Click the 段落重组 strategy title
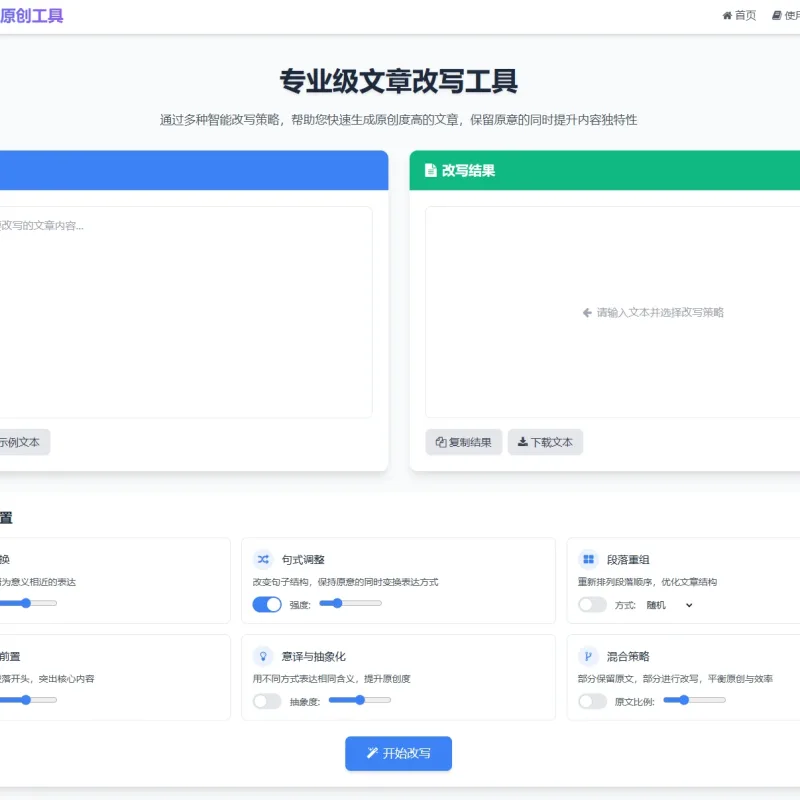The height and width of the screenshot is (800, 800). pyautogui.click(x=628, y=560)
